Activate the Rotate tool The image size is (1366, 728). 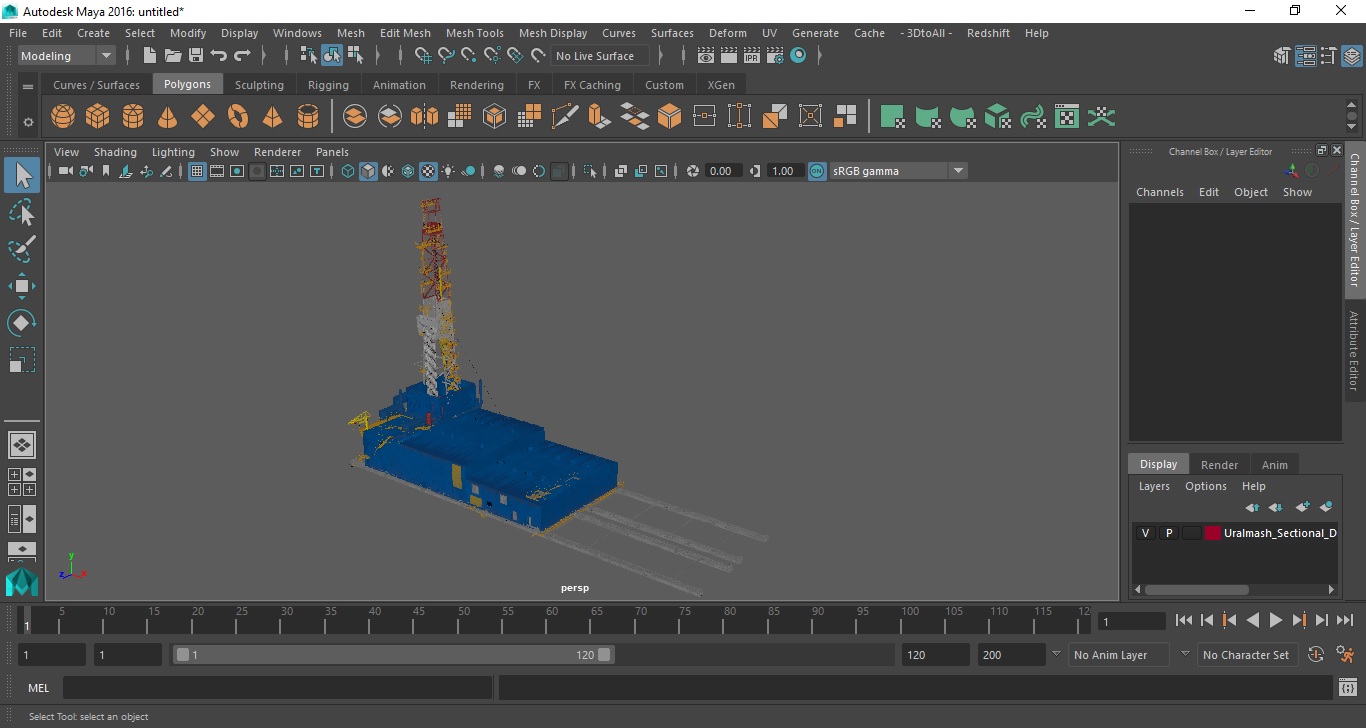point(22,323)
